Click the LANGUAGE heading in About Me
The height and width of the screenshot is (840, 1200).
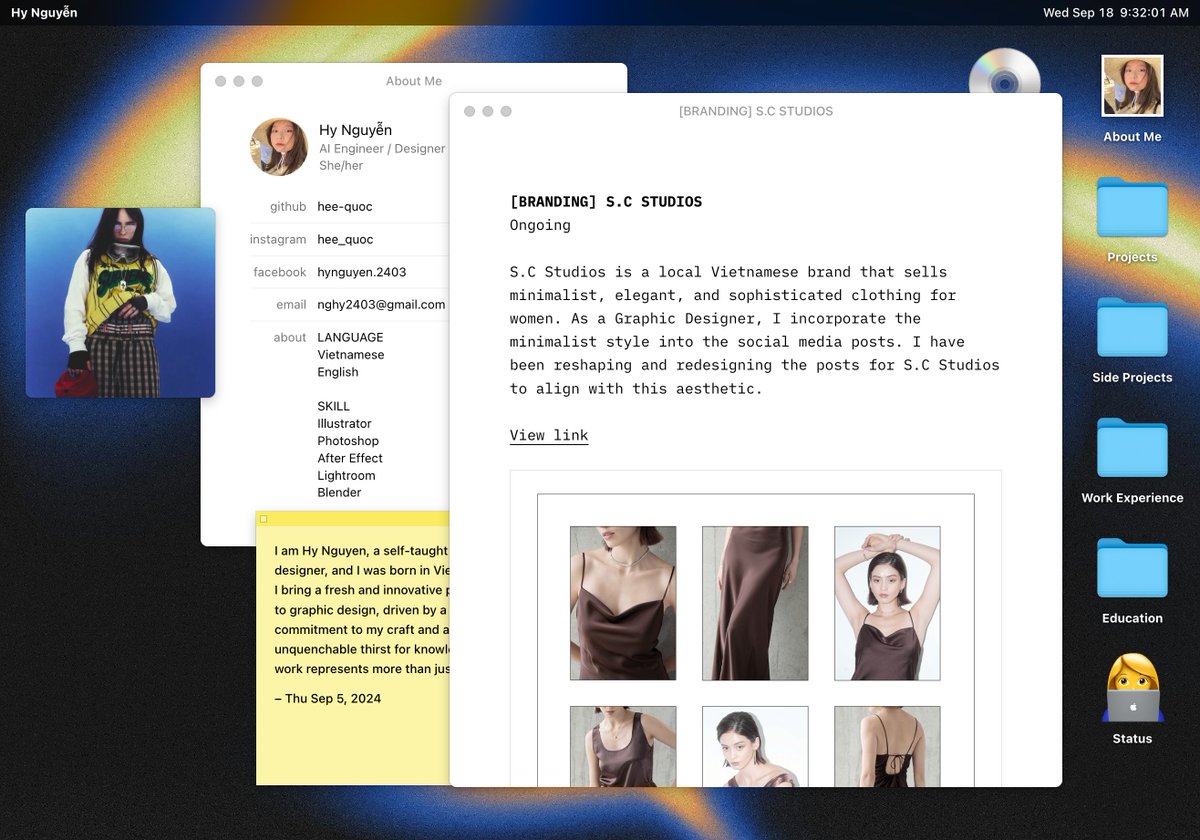pyautogui.click(x=350, y=337)
